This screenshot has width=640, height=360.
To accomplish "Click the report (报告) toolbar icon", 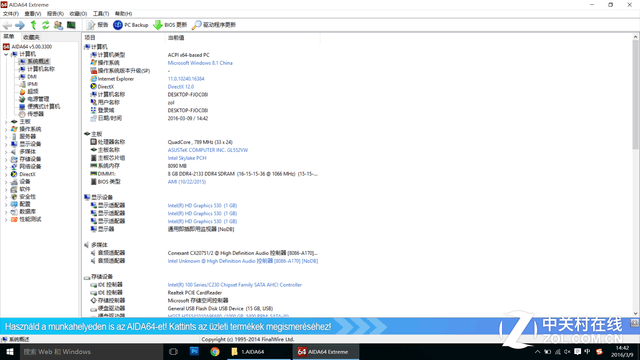I will (97, 25).
